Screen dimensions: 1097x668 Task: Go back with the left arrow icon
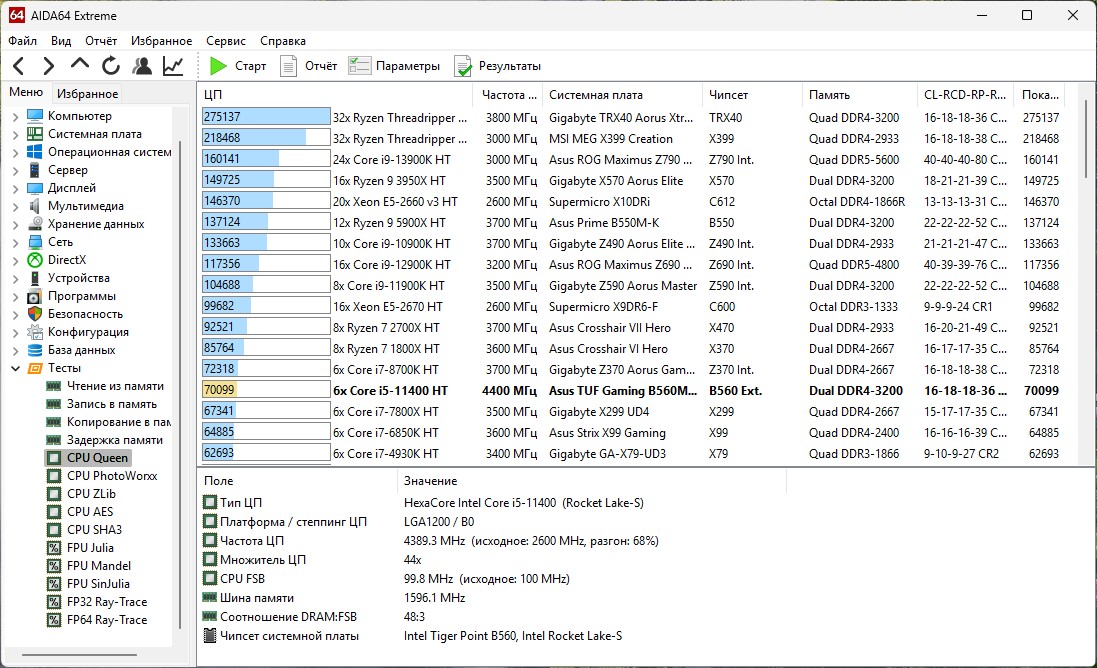point(19,66)
